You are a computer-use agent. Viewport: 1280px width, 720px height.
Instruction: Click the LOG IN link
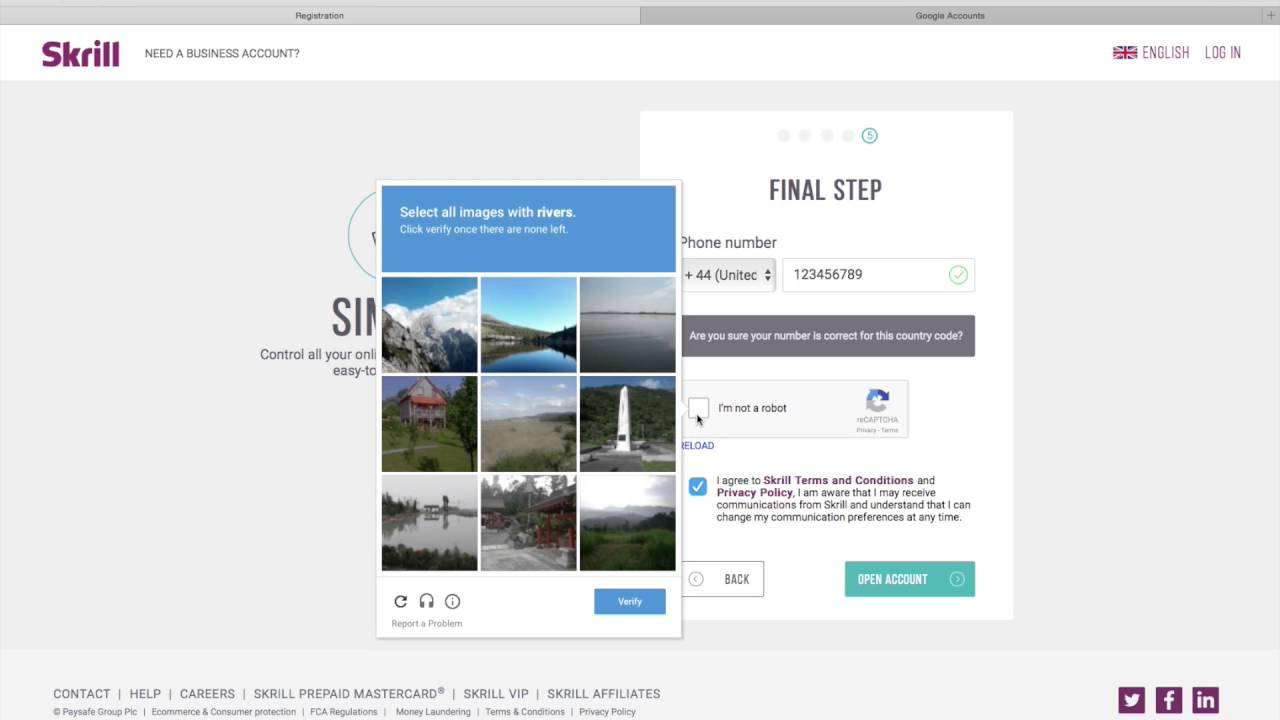(x=1222, y=53)
